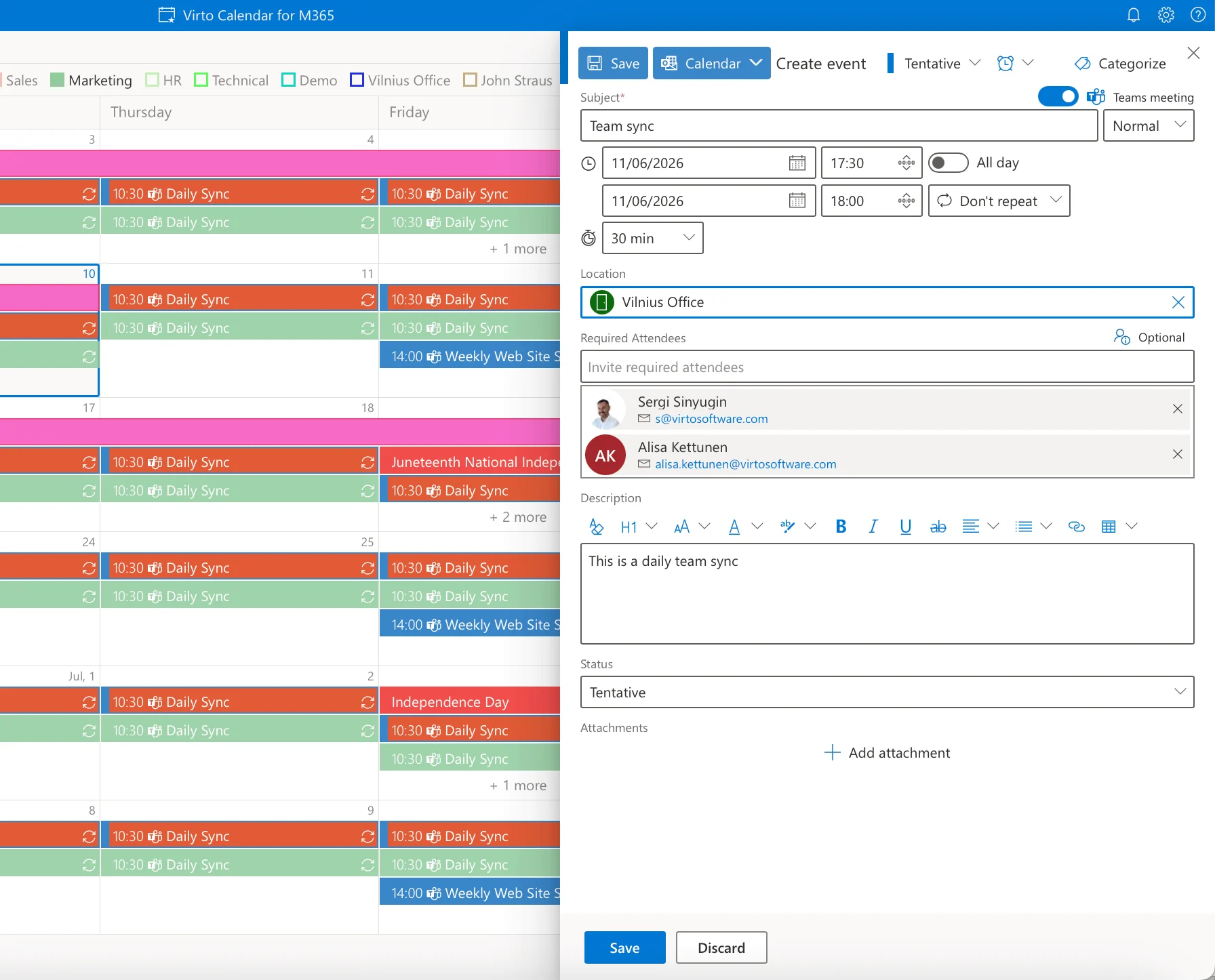Click bullet list icon
This screenshot has height=980, width=1215.
point(1023,527)
